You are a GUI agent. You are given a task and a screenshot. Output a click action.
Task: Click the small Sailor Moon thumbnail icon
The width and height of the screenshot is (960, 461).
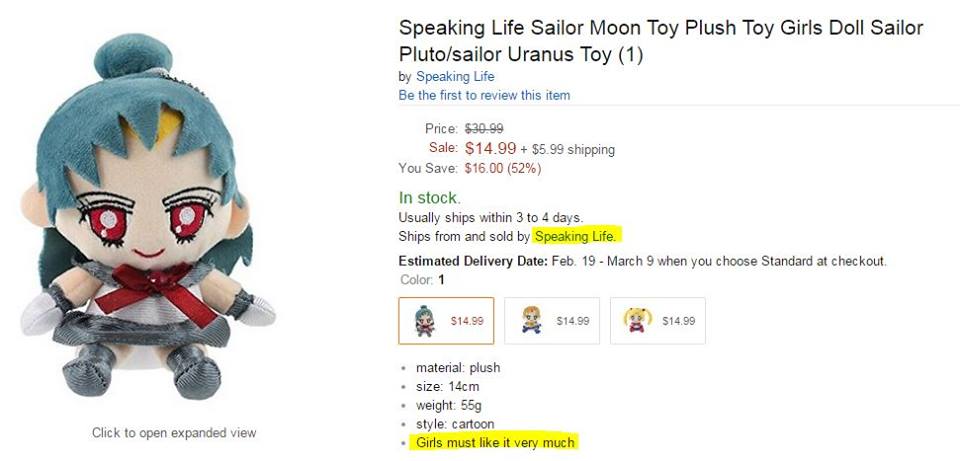[638, 320]
